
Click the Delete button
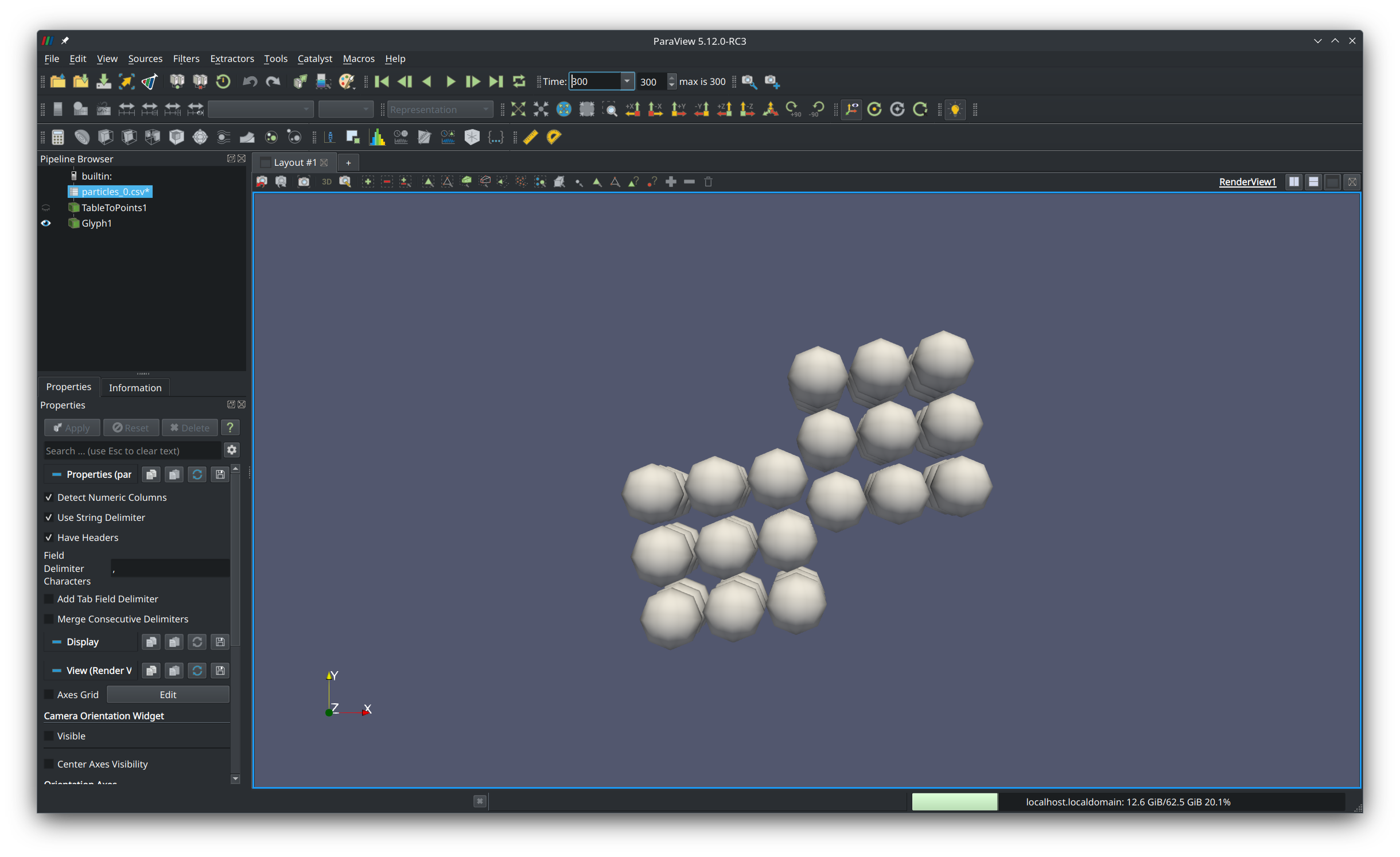pyautogui.click(x=189, y=428)
